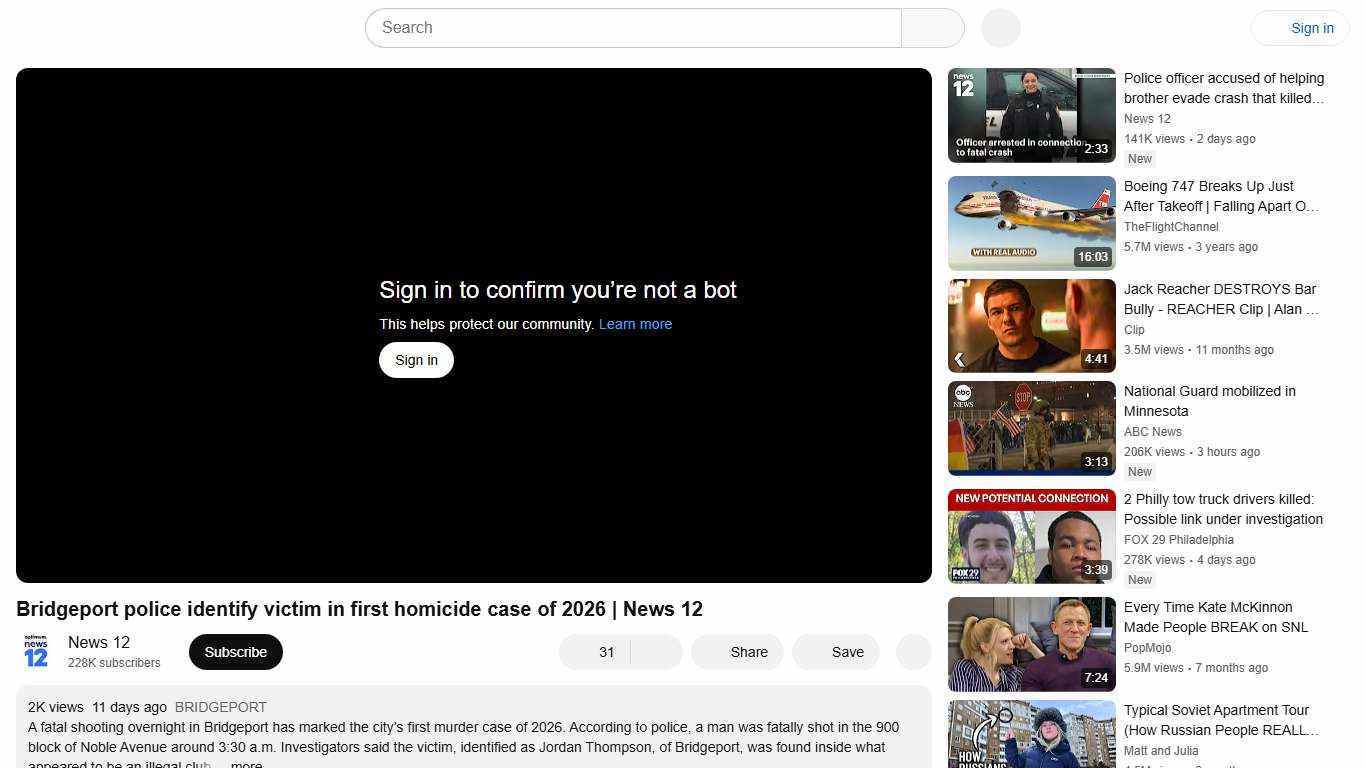Open the more actions button beside Save
This screenshot has width=1366, height=768.
[x=913, y=652]
